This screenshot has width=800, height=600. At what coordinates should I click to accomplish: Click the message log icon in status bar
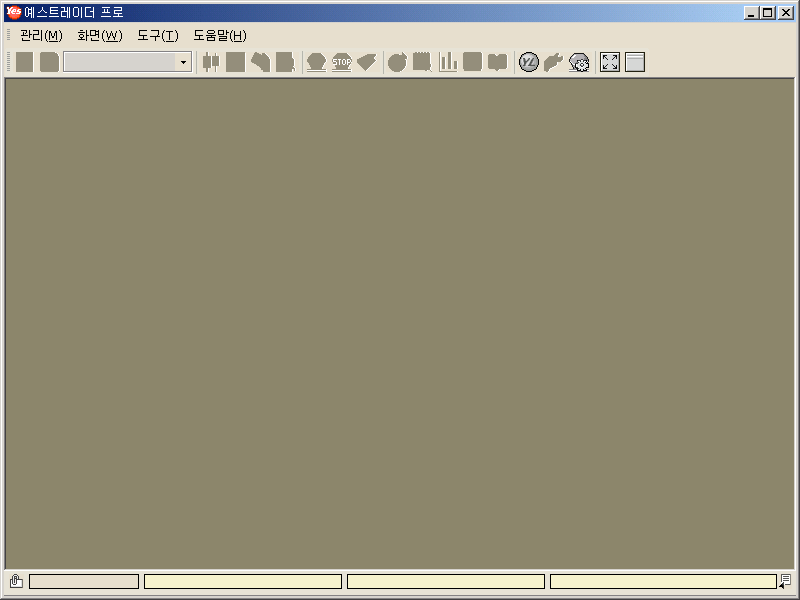tap(785, 581)
